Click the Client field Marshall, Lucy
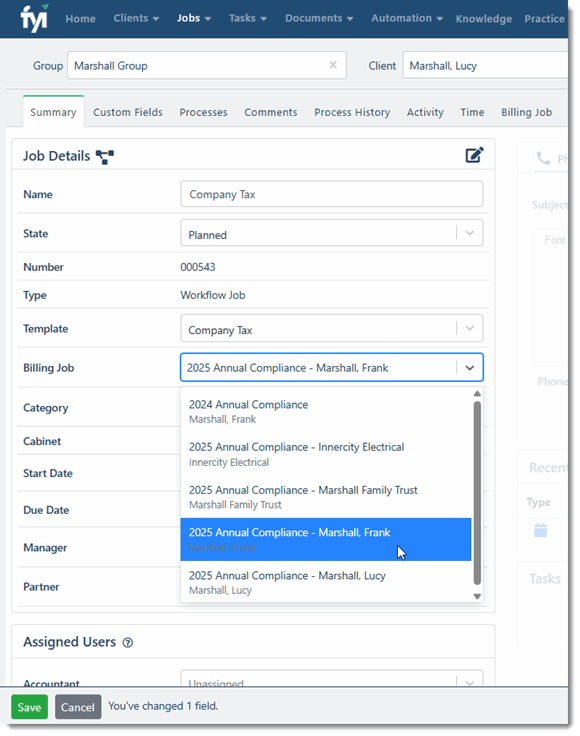The image size is (580, 736). pos(485,65)
